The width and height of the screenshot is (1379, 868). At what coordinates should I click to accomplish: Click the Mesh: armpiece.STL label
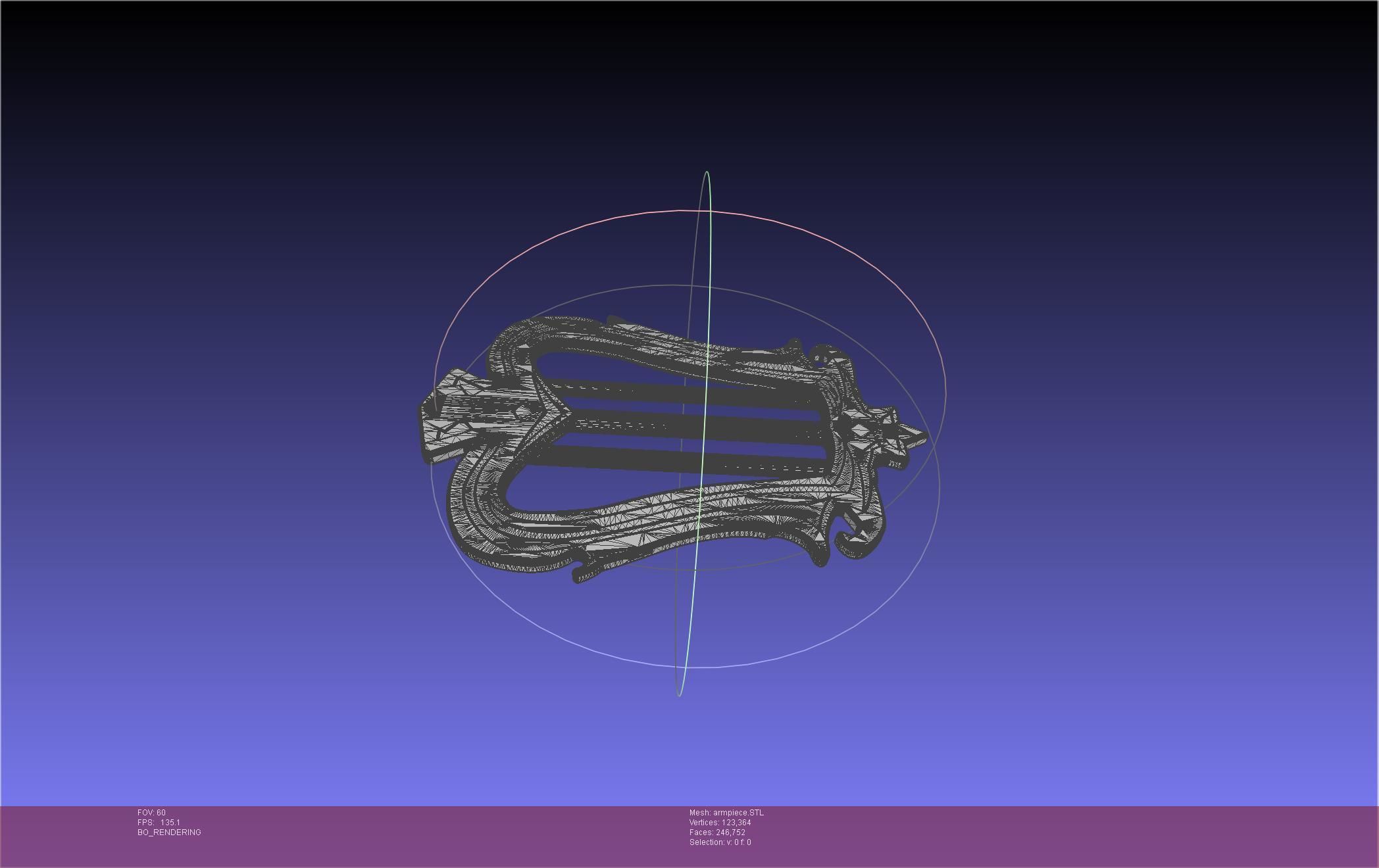tap(726, 813)
